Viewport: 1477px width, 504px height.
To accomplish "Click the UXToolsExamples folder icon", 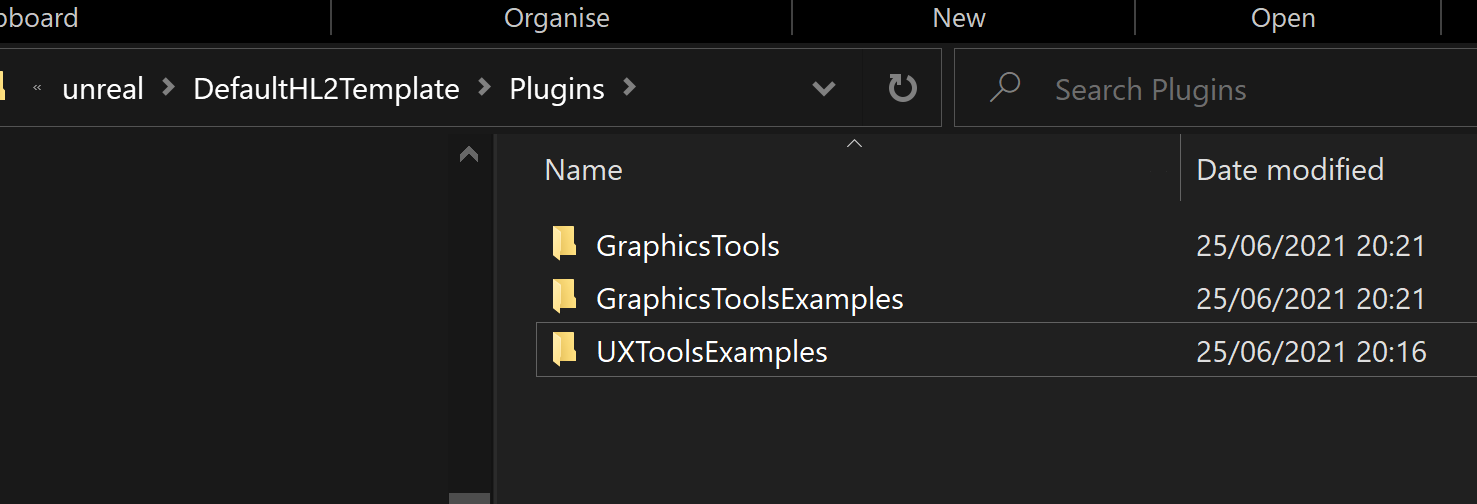I will point(564,351).
